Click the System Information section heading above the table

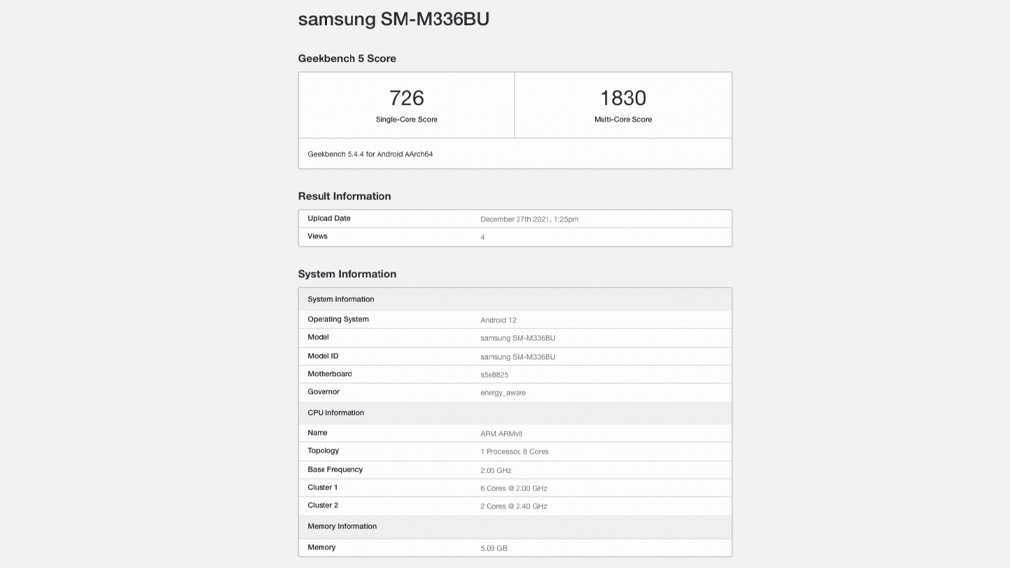click(347, 274)
